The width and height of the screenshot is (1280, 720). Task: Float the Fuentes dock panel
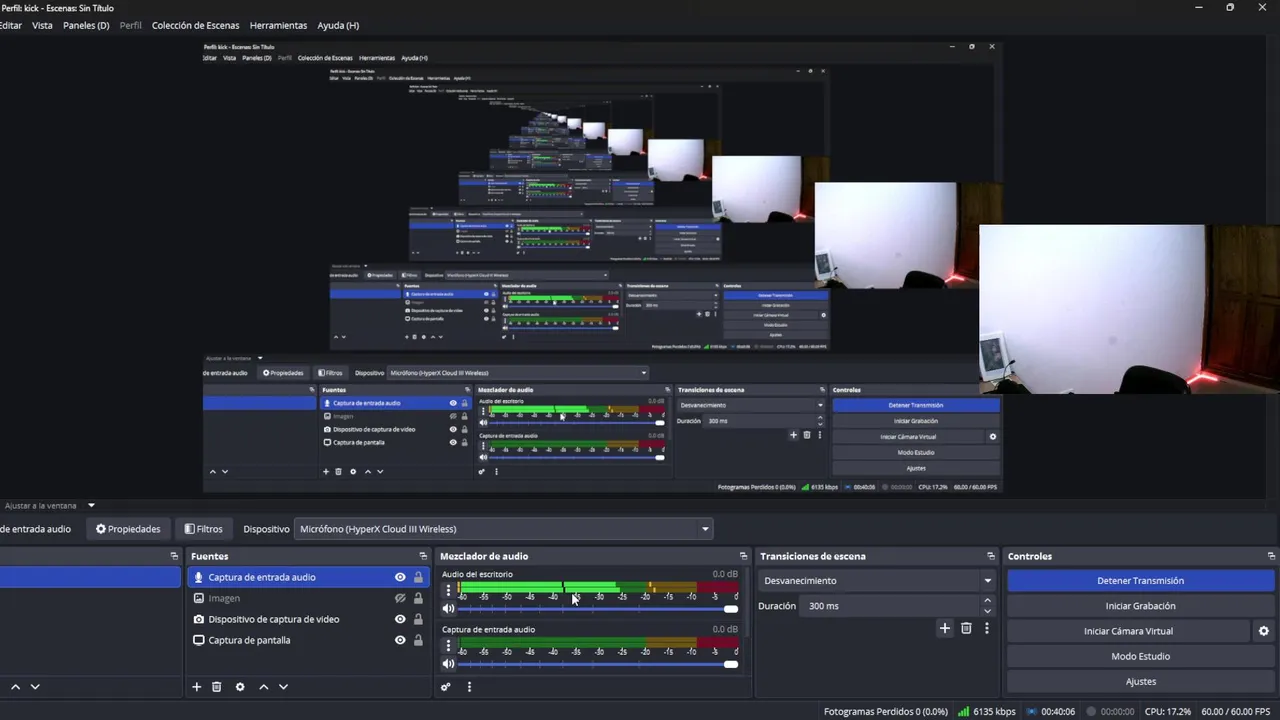point(423,556)
